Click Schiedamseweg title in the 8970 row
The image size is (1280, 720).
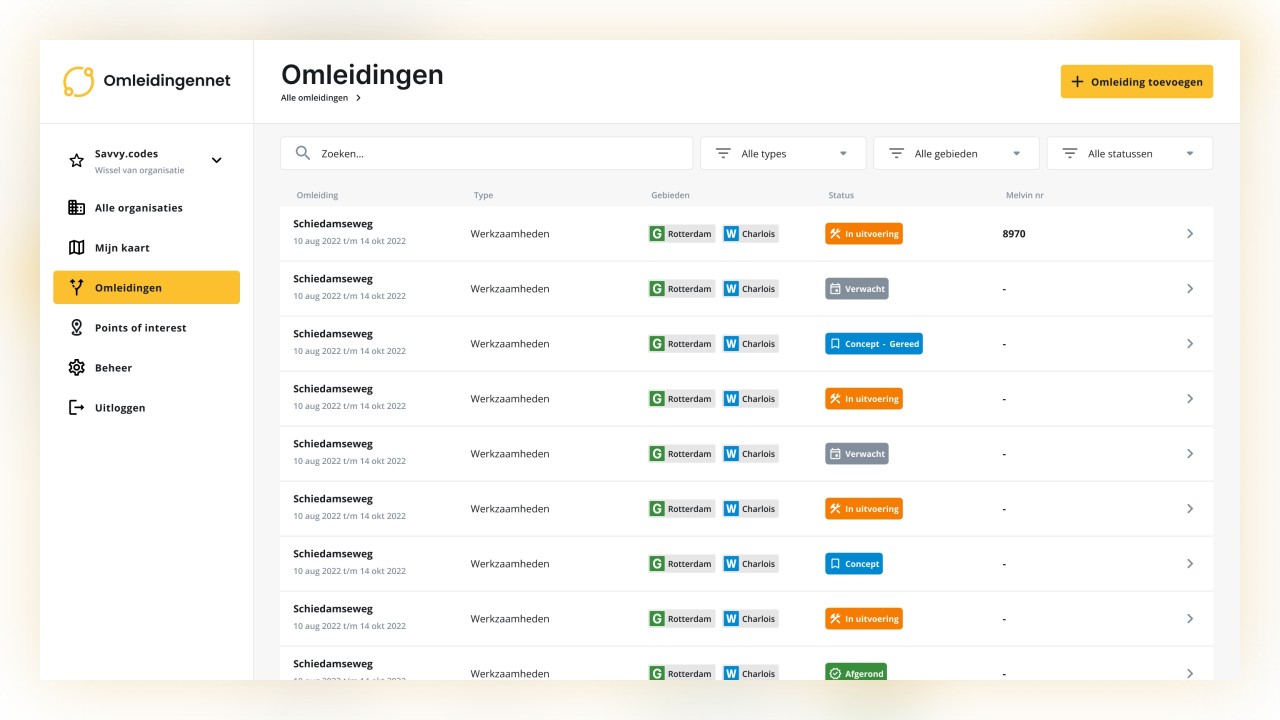tap(333, 224)
